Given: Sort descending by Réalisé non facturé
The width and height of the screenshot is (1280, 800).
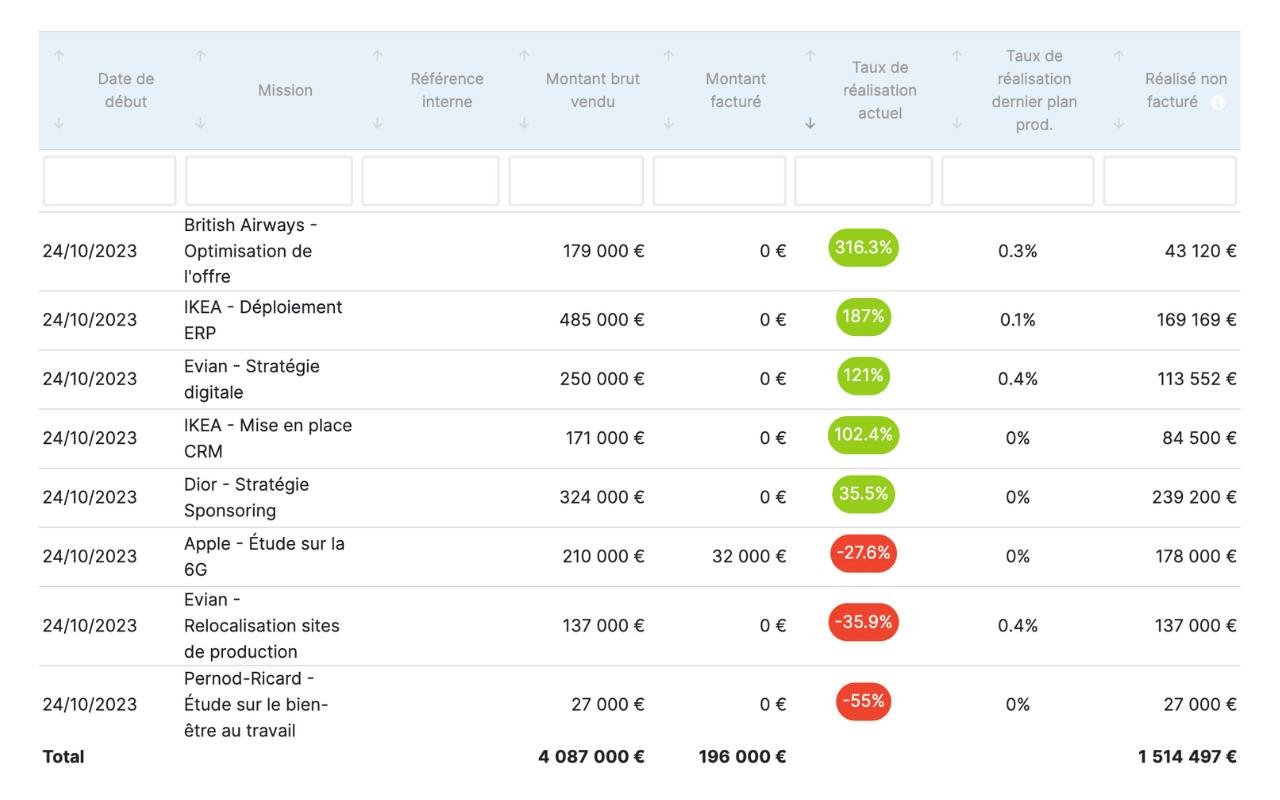Looking at the screenshot, I should tap(1119, 124).
